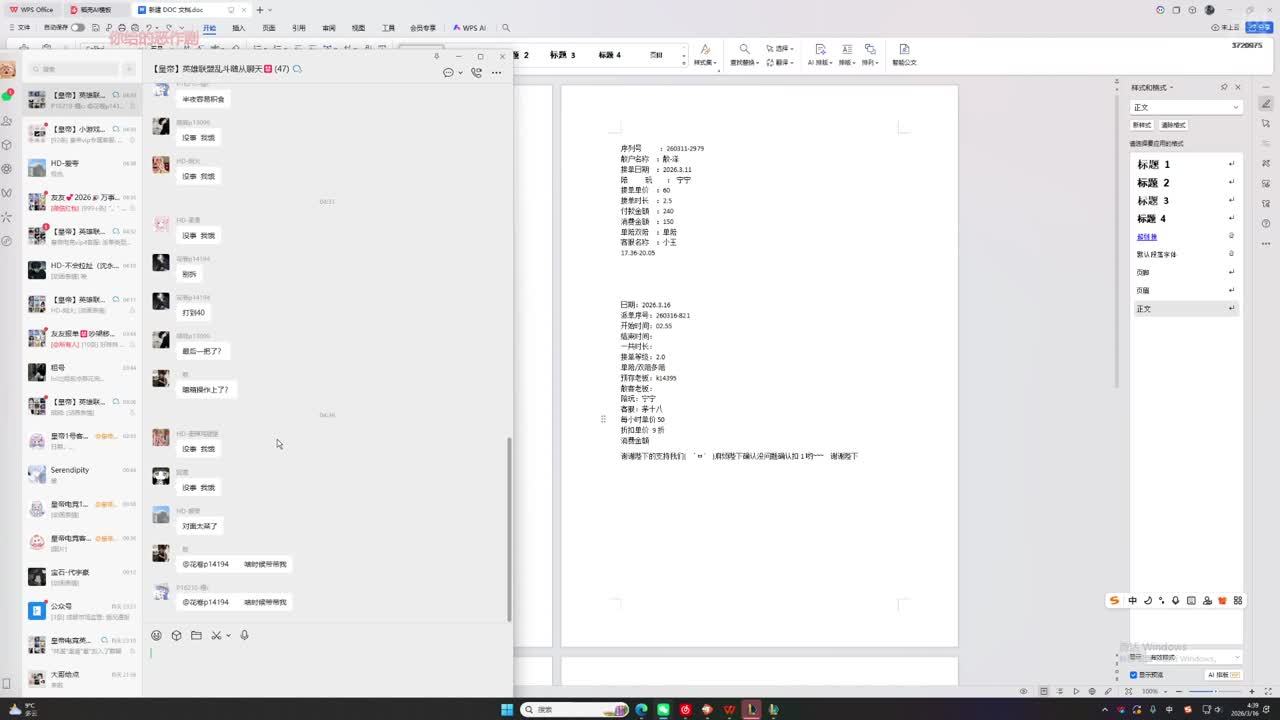Click the 清除格式 button
This screenshot has height=720, width=1280.
pos(1173,125)
